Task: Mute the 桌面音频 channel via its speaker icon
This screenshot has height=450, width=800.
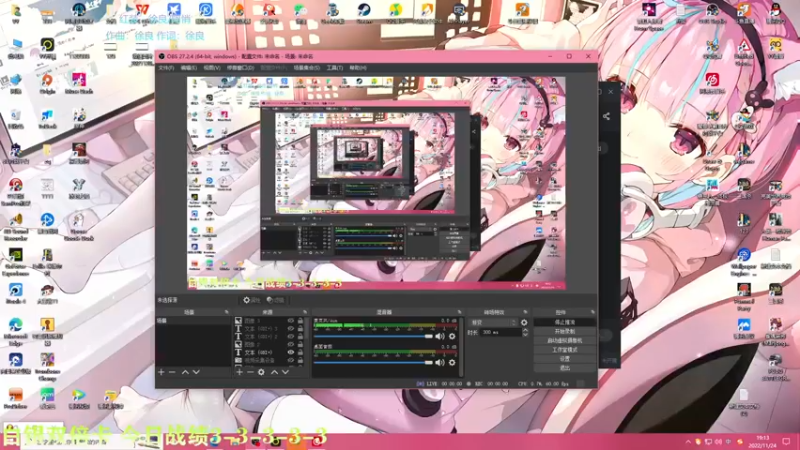Action: point(440,362)
